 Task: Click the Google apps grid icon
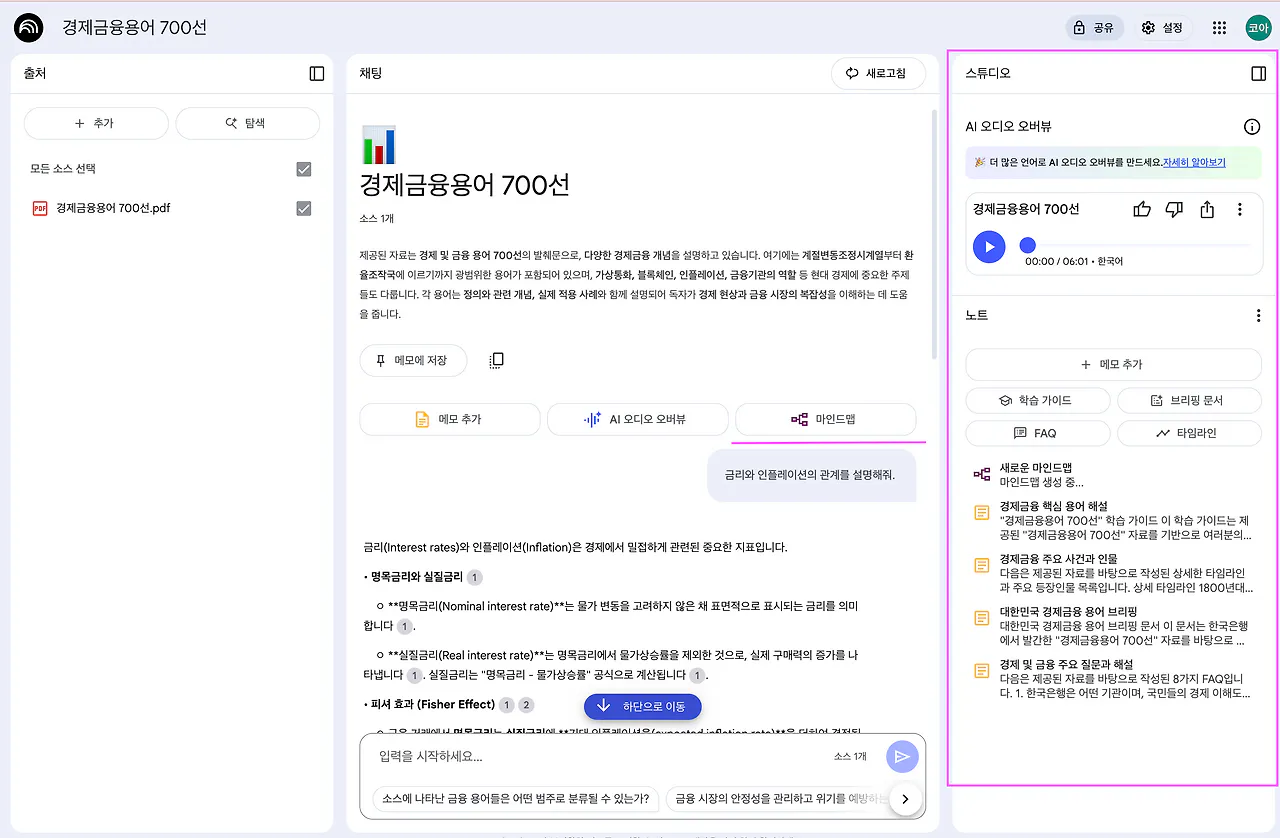(x=1219, y=28)
